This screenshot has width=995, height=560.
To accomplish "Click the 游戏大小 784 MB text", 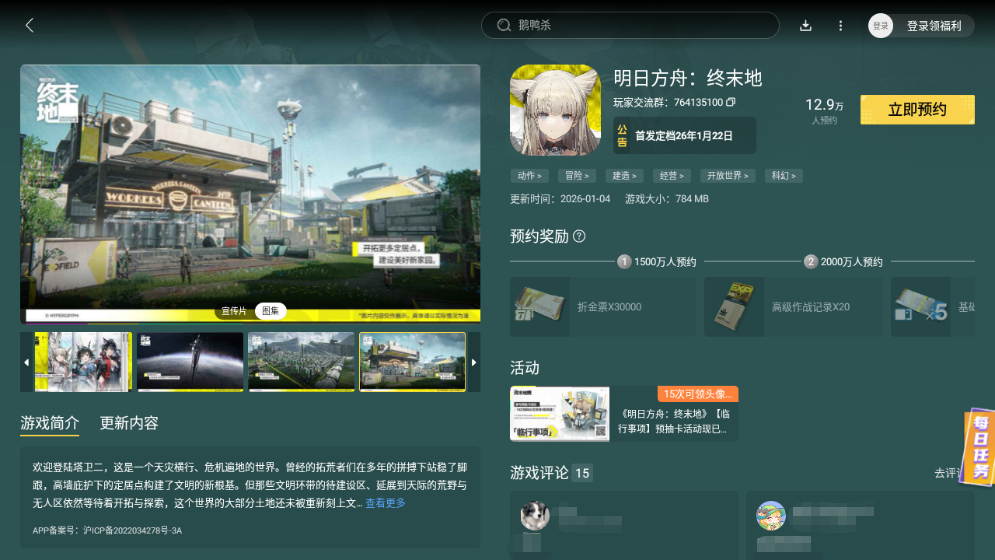I will (667, 199).
